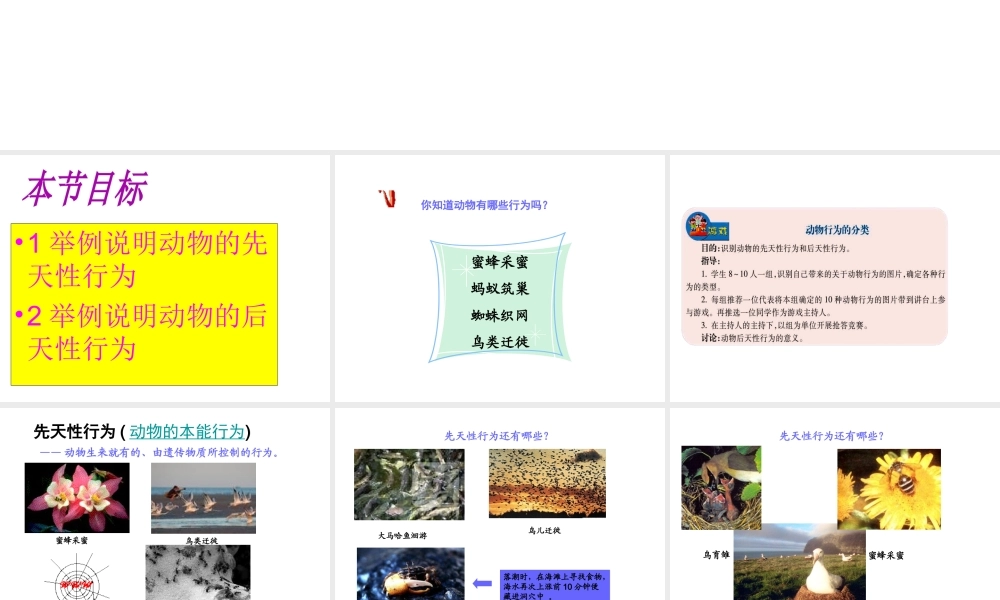Click the caption 鸟儿迁徙

click(x=545, y=530)
